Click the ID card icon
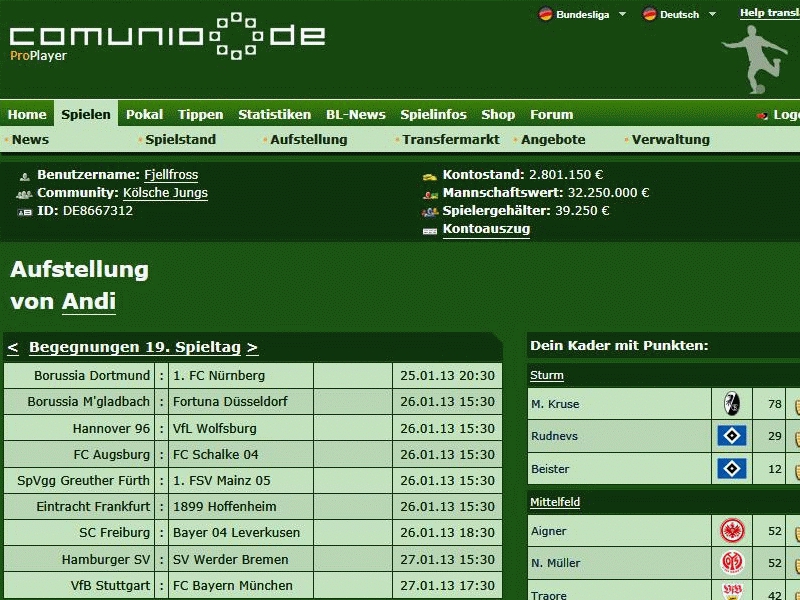This screenshot has width=800, height=600. coord(24,212)
